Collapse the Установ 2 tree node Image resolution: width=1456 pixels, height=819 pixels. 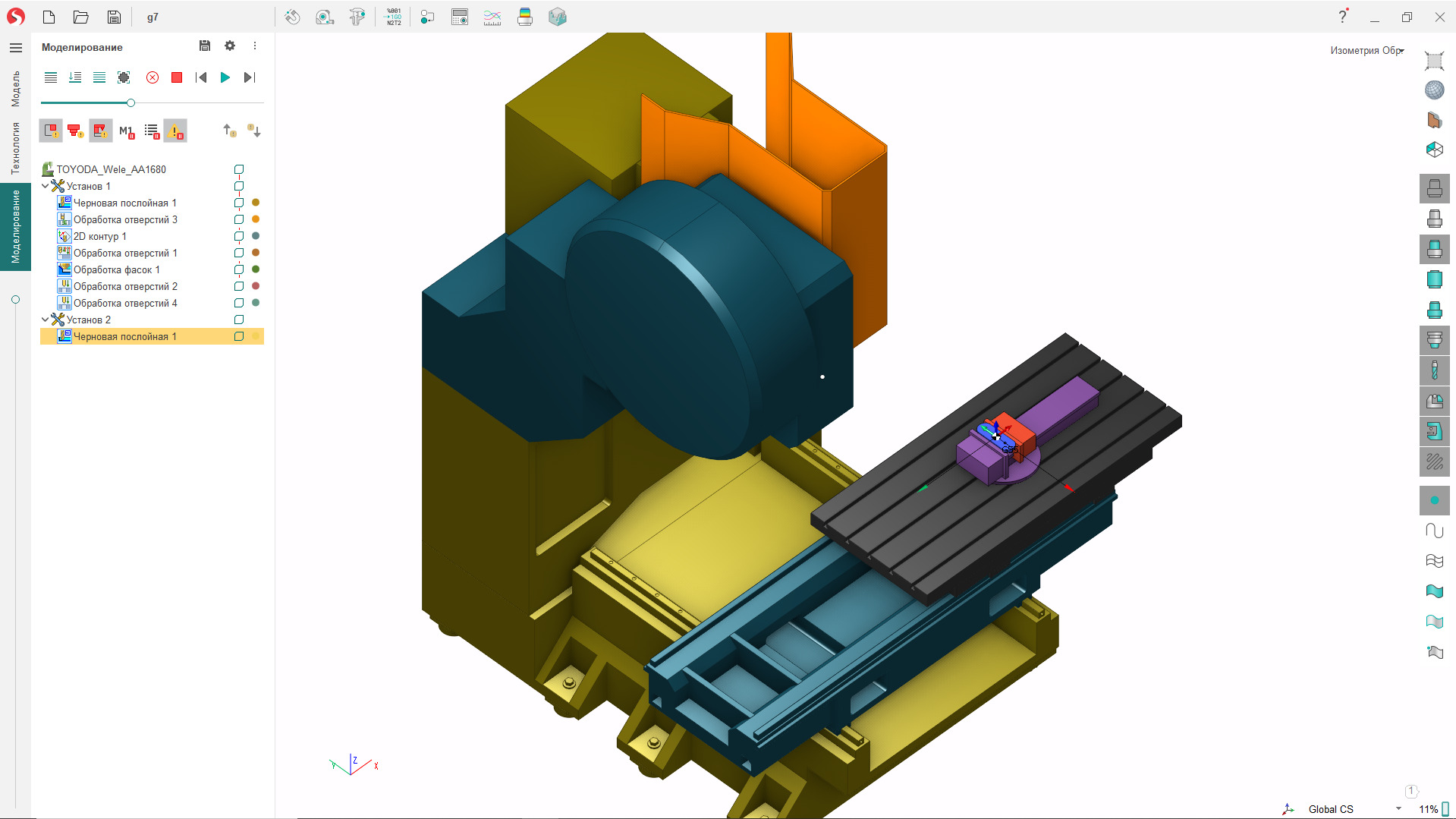click(45, 320)
